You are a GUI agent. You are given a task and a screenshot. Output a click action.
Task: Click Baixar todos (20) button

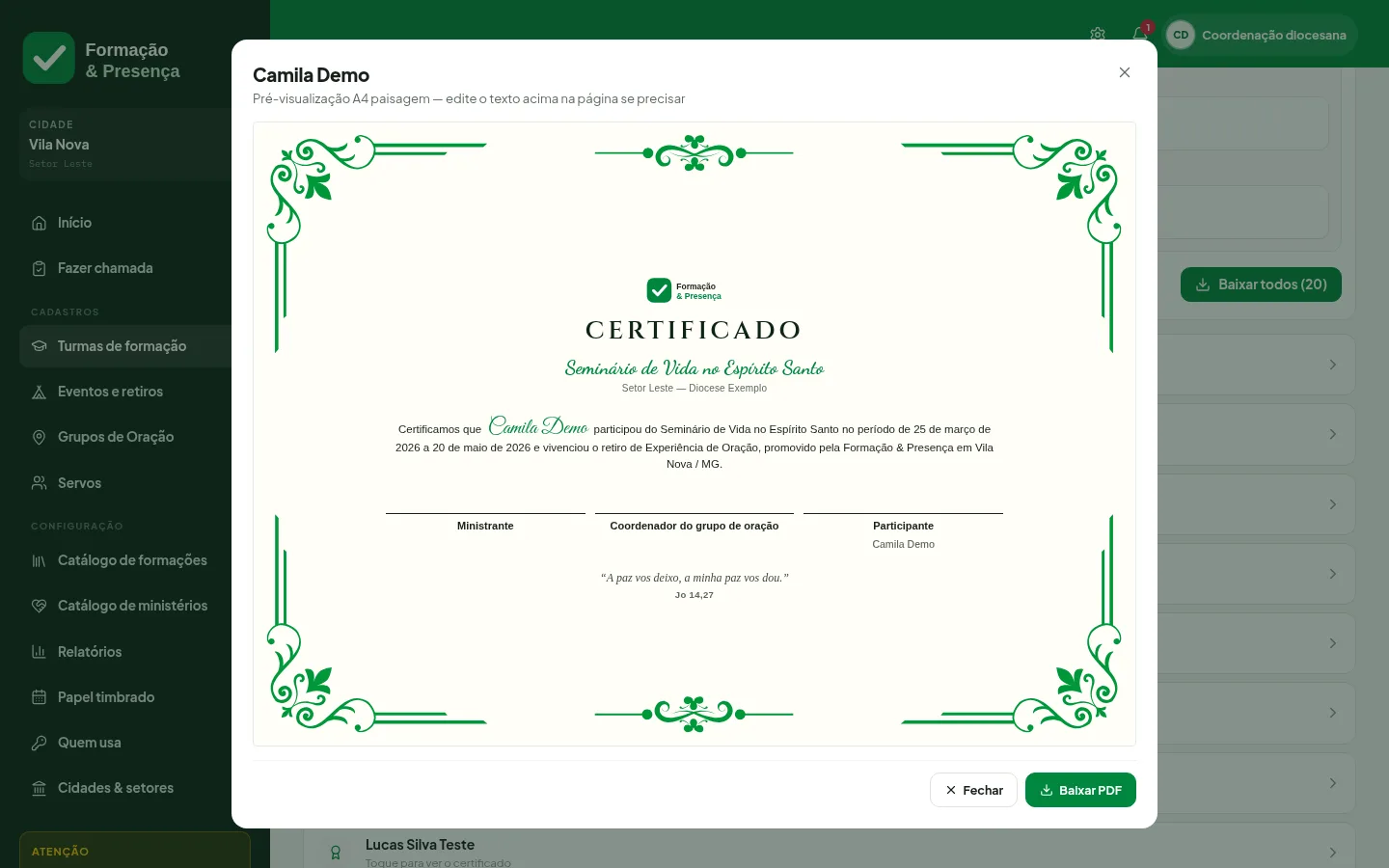point(1261,285)
